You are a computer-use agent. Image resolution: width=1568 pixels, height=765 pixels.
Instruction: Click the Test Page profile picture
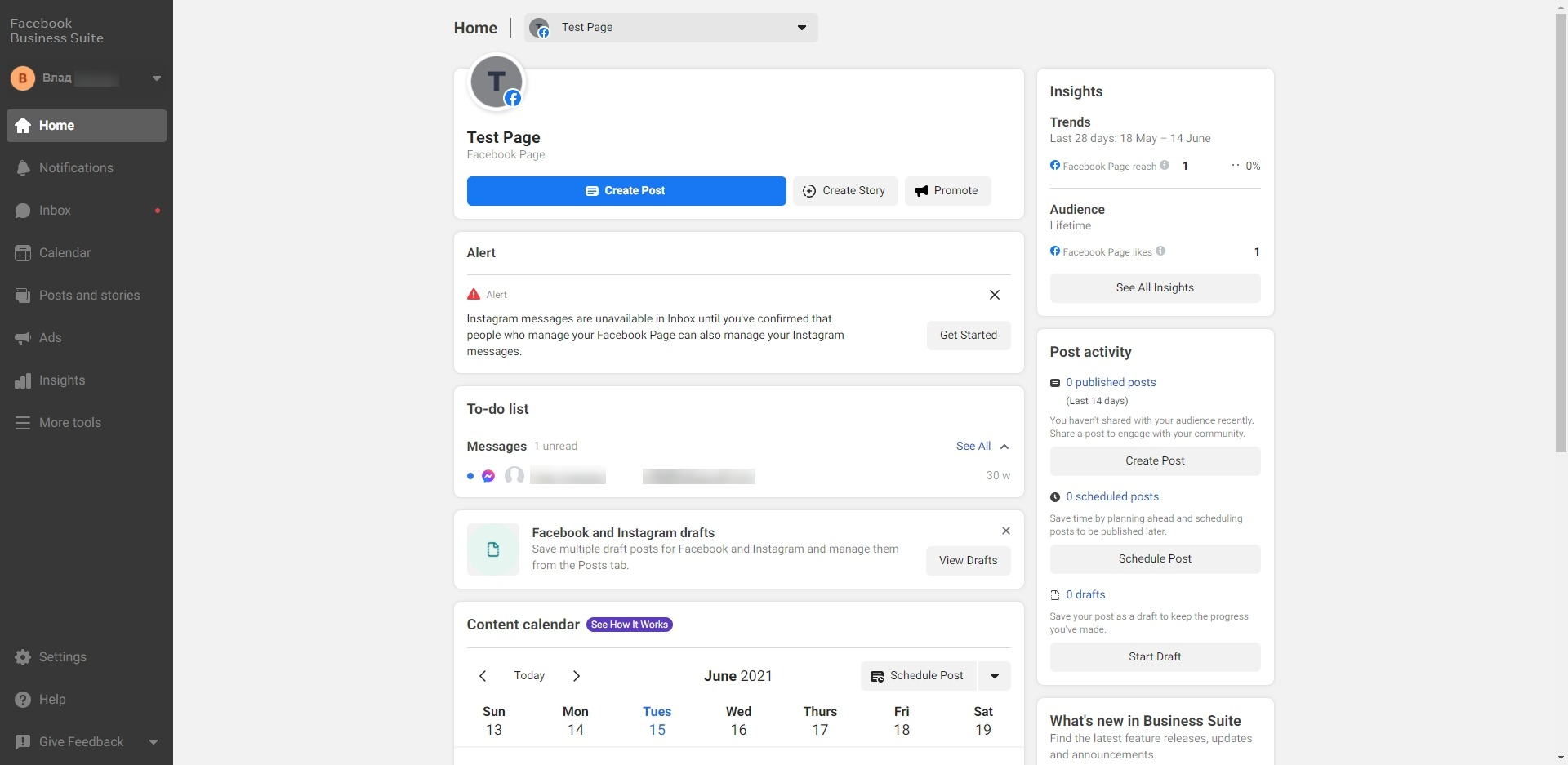coord(497,82)
